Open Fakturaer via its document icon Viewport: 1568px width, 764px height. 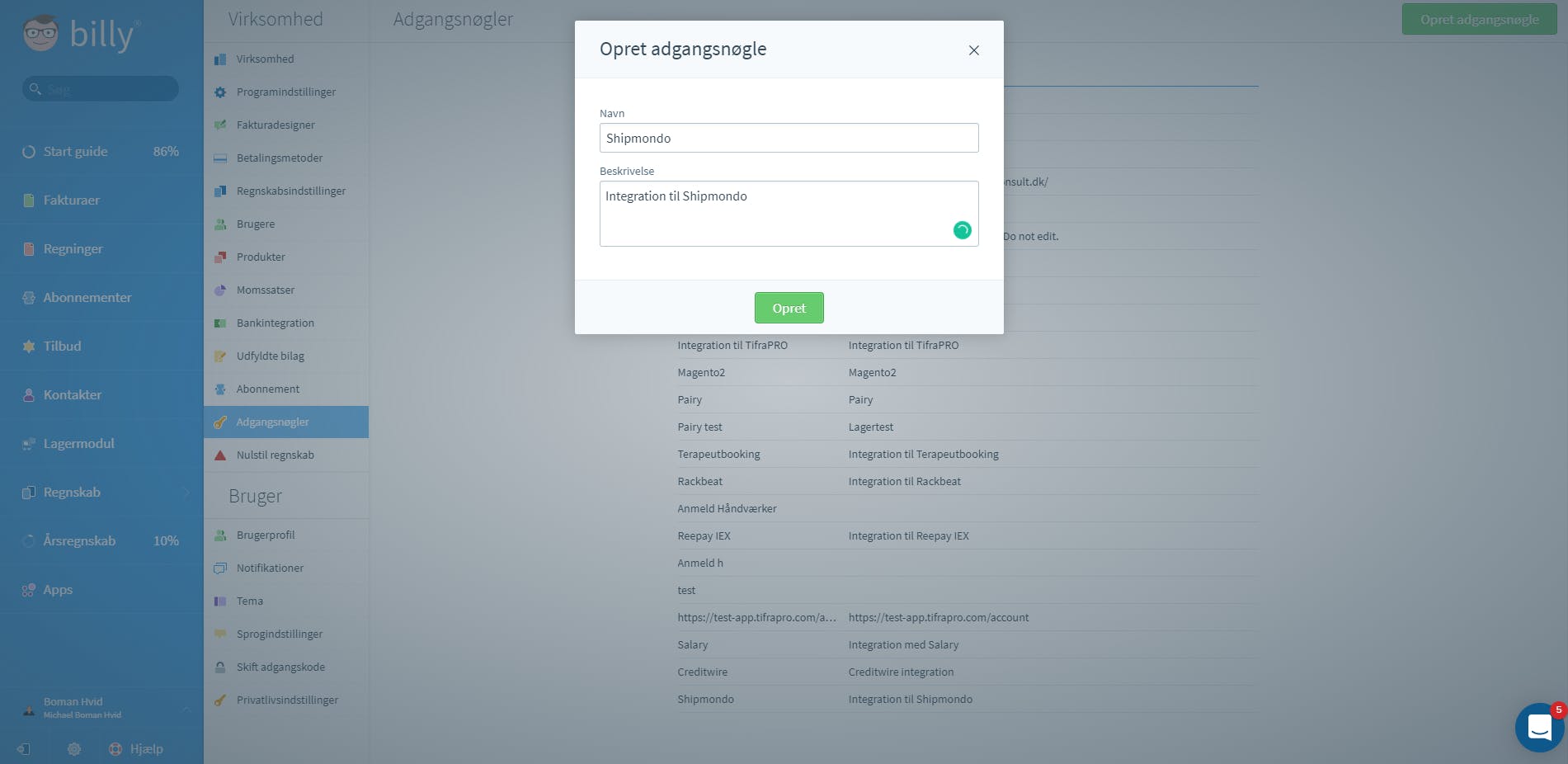pyautogui.click(x=29, y=200)
